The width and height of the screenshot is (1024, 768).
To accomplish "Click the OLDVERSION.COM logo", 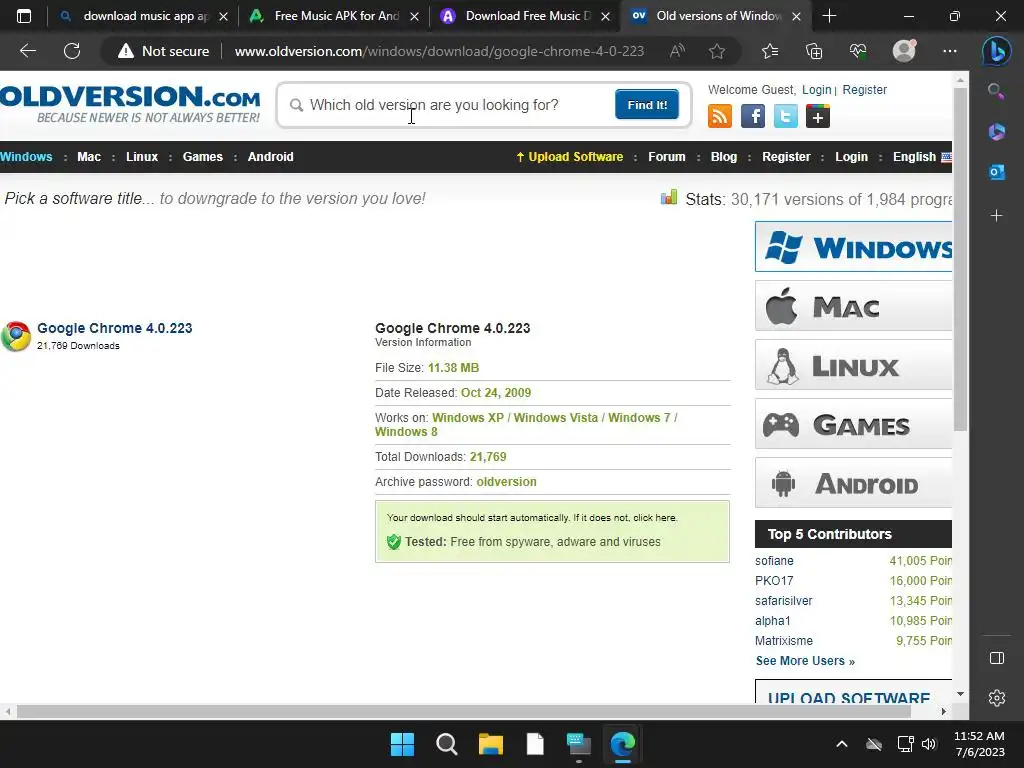I will pyautogui.click(x=130, y=103).
